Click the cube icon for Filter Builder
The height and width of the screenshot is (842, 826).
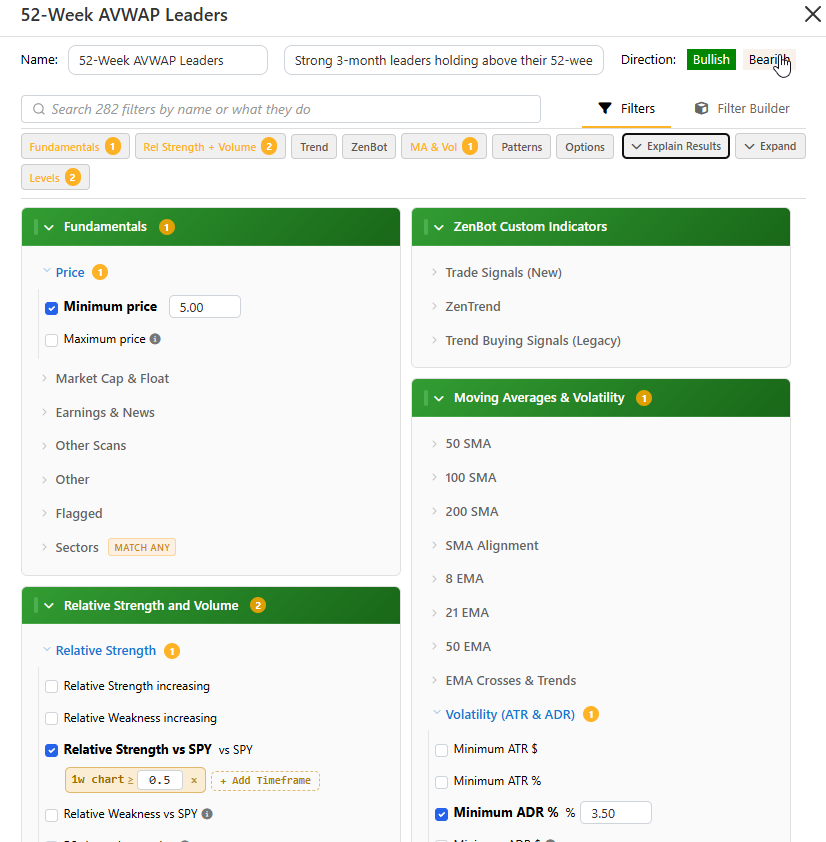[701, 108]
